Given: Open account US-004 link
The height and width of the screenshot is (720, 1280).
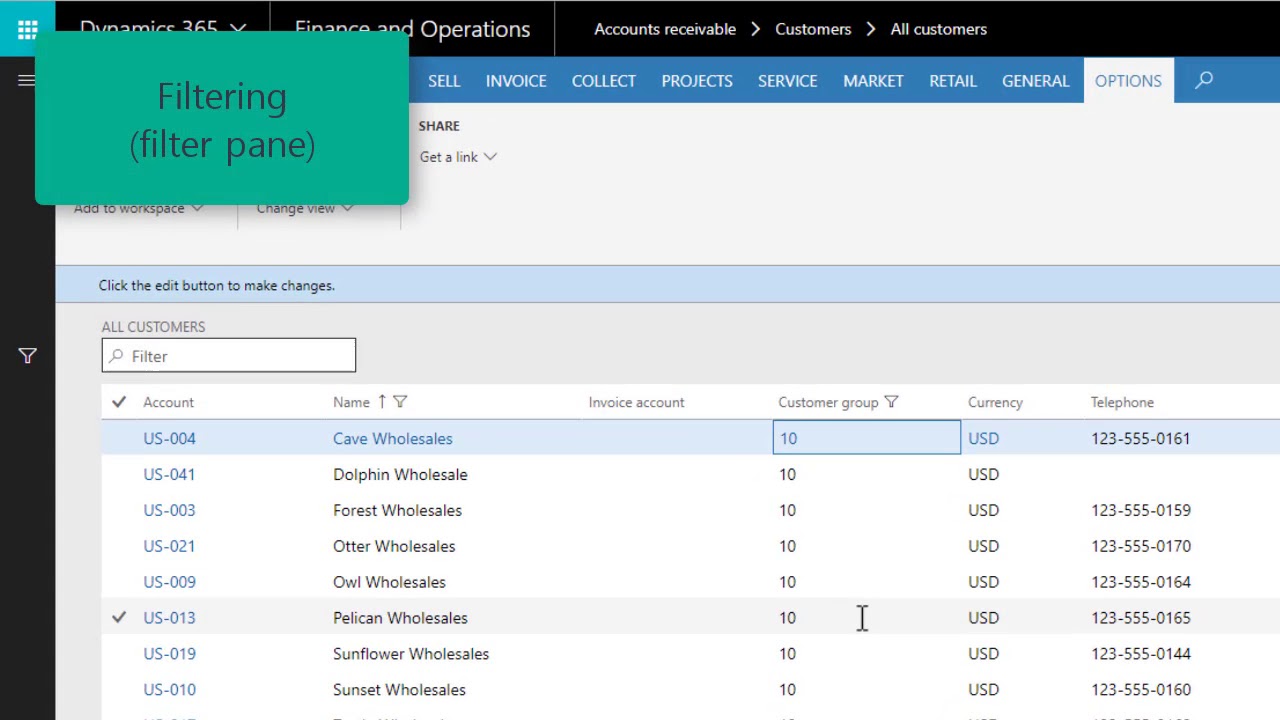Looking at the screenshot, I should click(169, 438).
